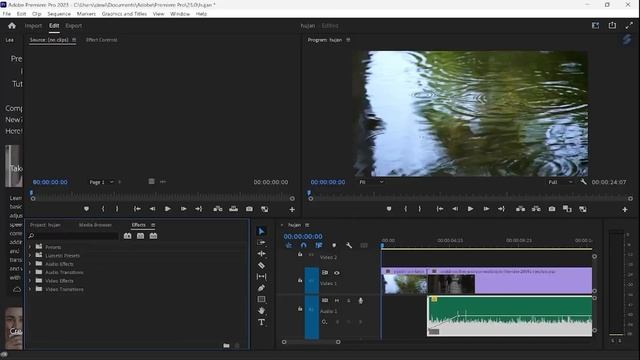This screenshot has width=640, height=360.
Task: Toggle Snap in timeline magnet
Action: pos(303,245)
